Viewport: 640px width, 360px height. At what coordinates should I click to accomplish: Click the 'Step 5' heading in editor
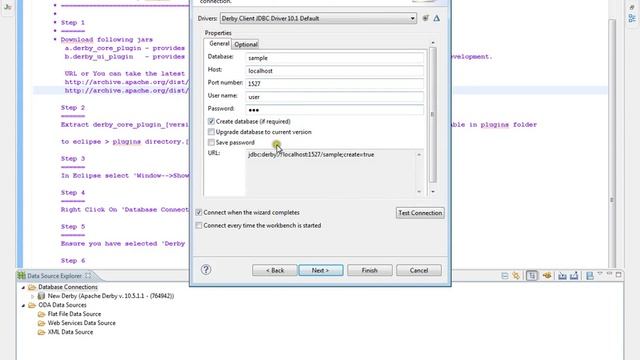pos(73,227)
